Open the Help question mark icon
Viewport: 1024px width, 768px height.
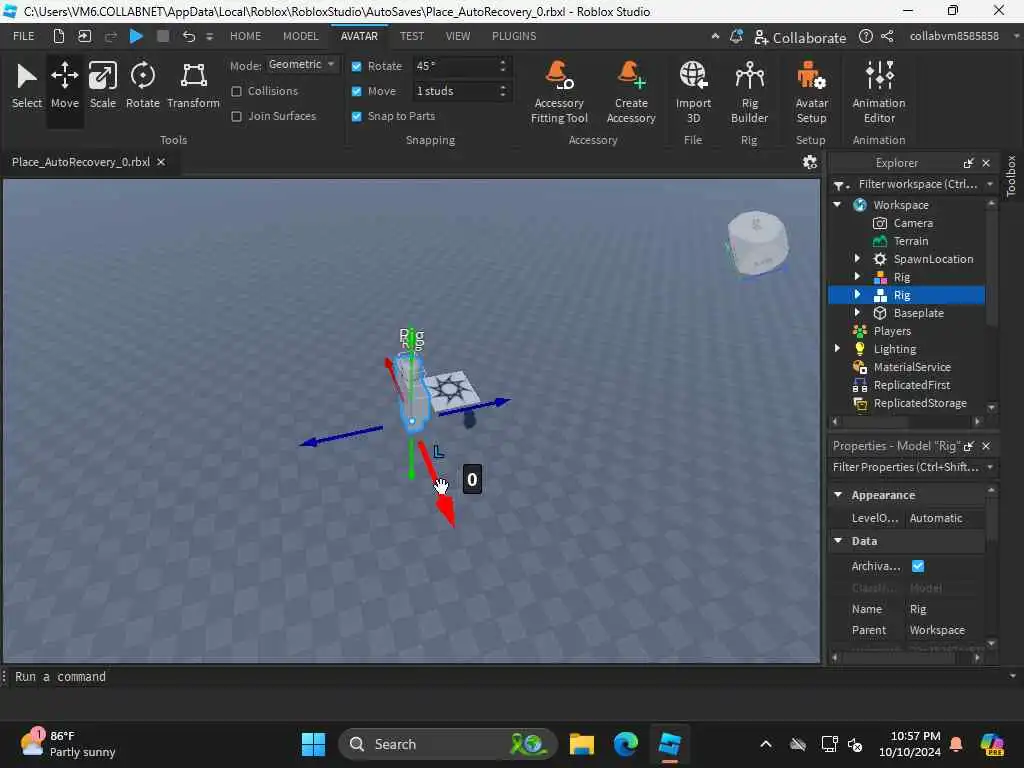point(865,37)
